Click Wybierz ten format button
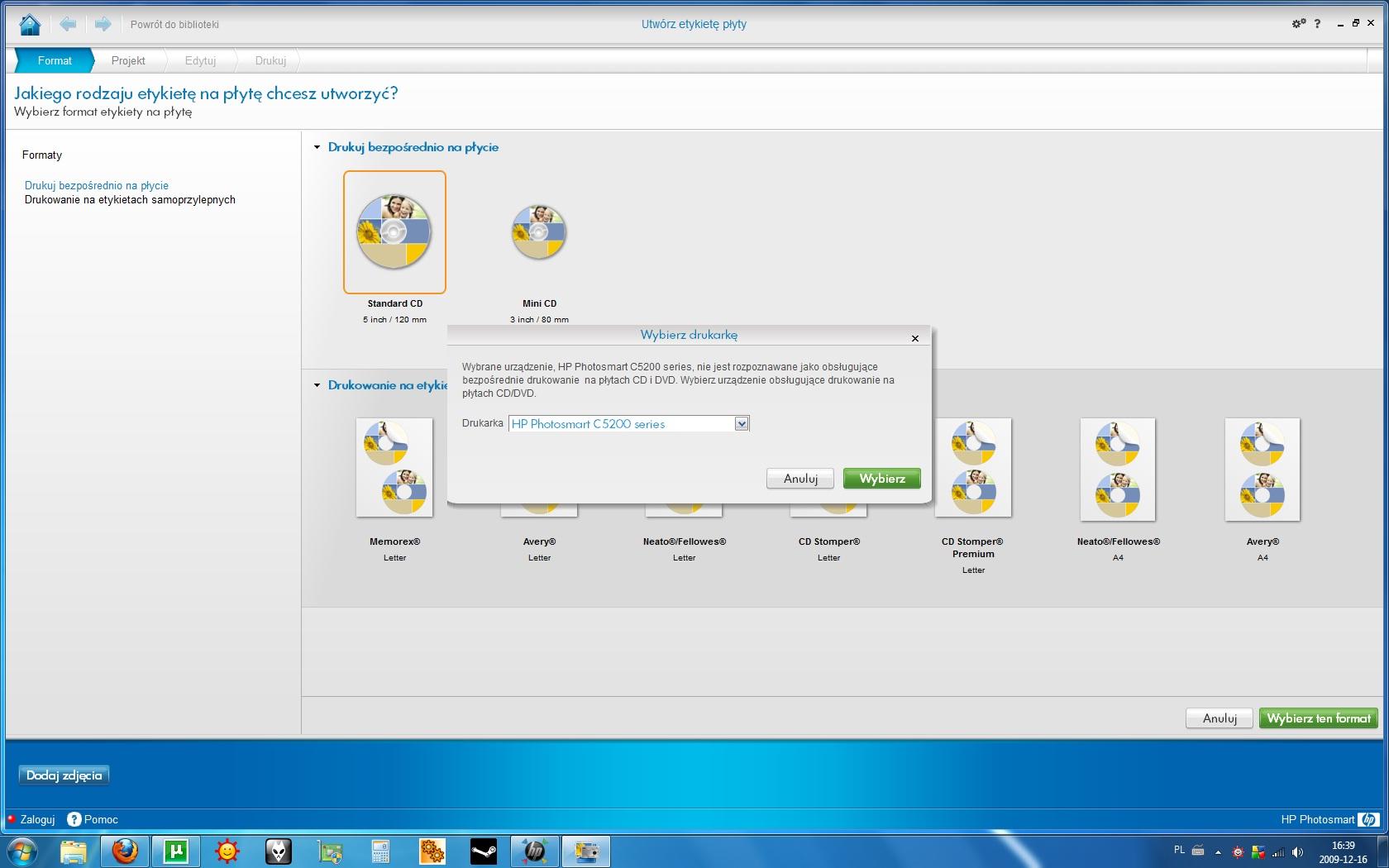1389x868 pixels. [x=1319, y=718]
